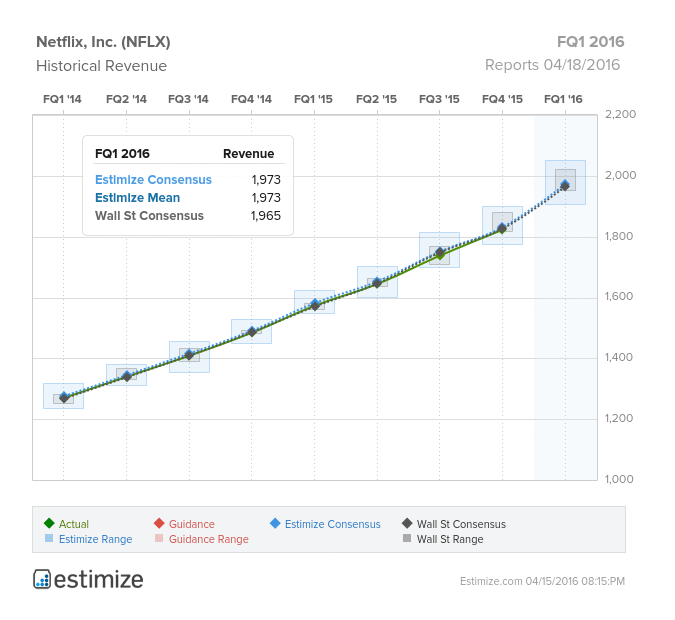Viewport: 675px width, 620px height.
Task: Click the FQ1 '16 estimate data point
Action: click(565, 186)
